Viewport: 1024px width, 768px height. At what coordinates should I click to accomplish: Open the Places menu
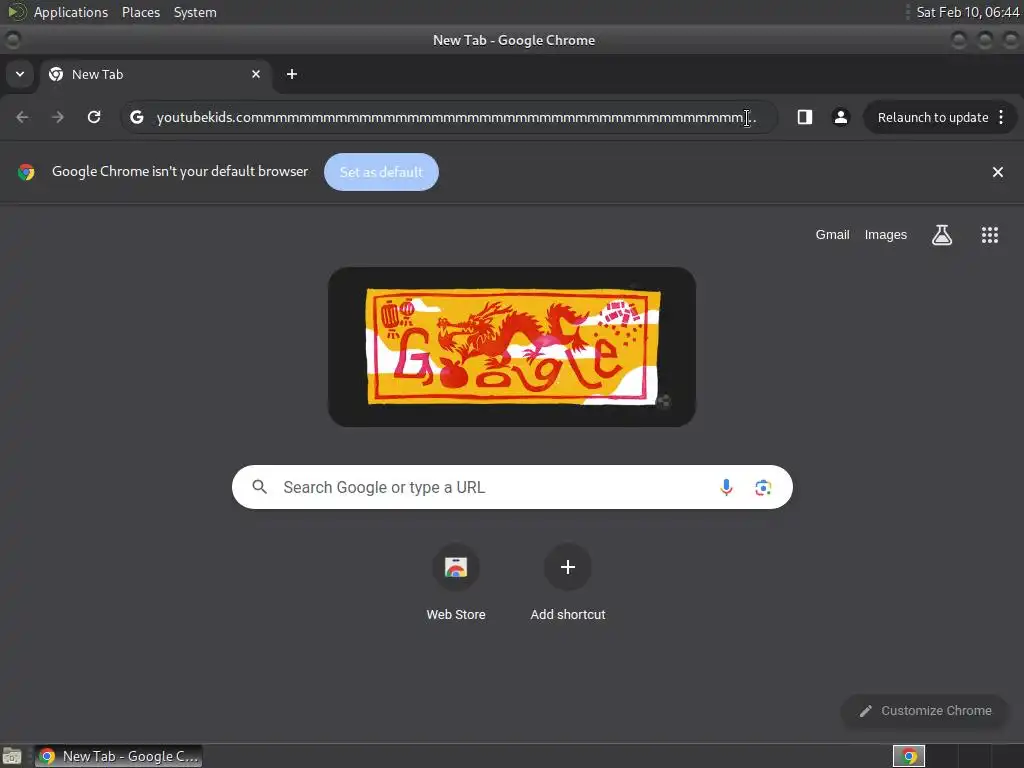(140, 12)
